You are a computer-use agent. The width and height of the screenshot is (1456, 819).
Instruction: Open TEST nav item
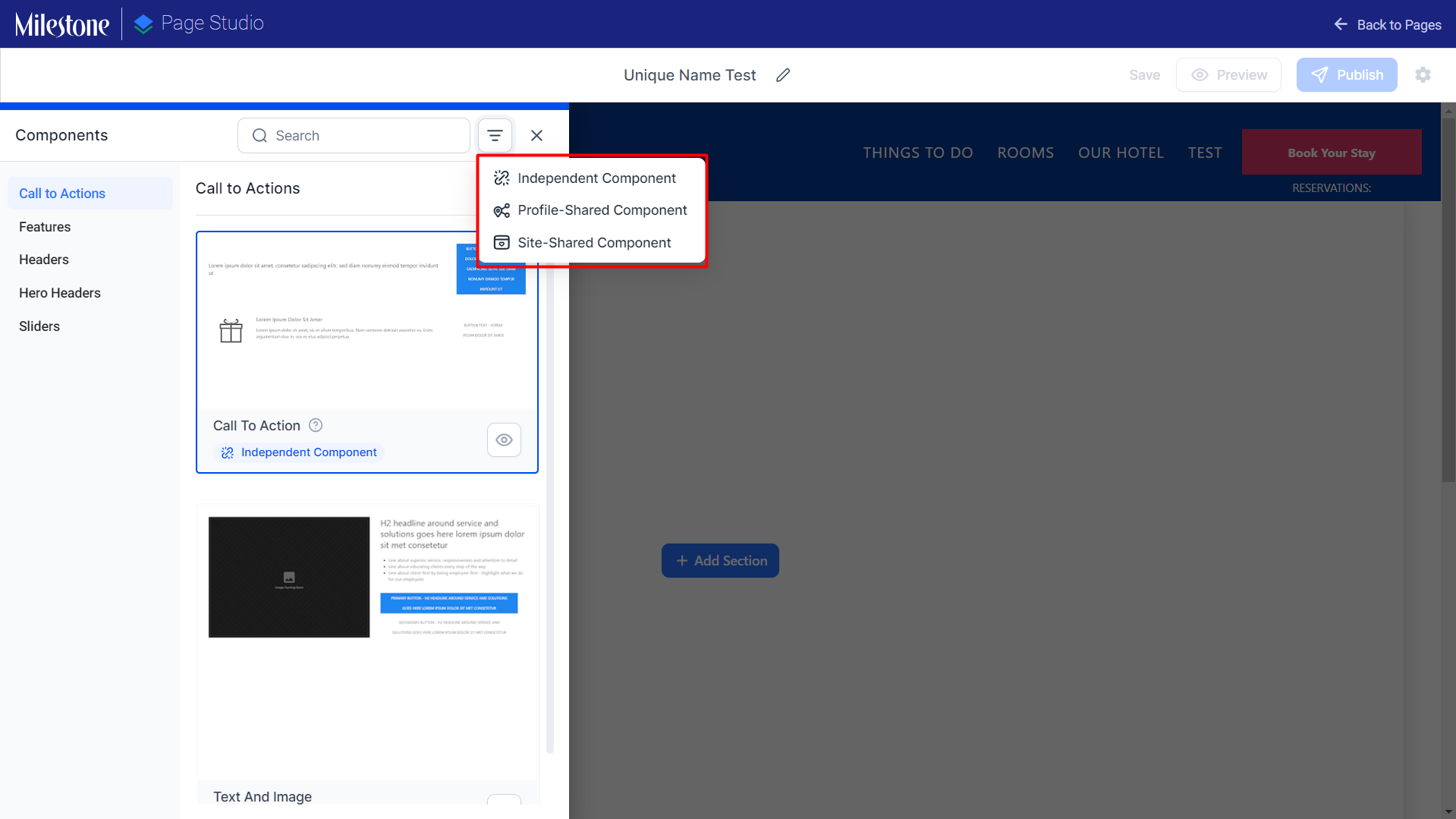(1205, 153)
